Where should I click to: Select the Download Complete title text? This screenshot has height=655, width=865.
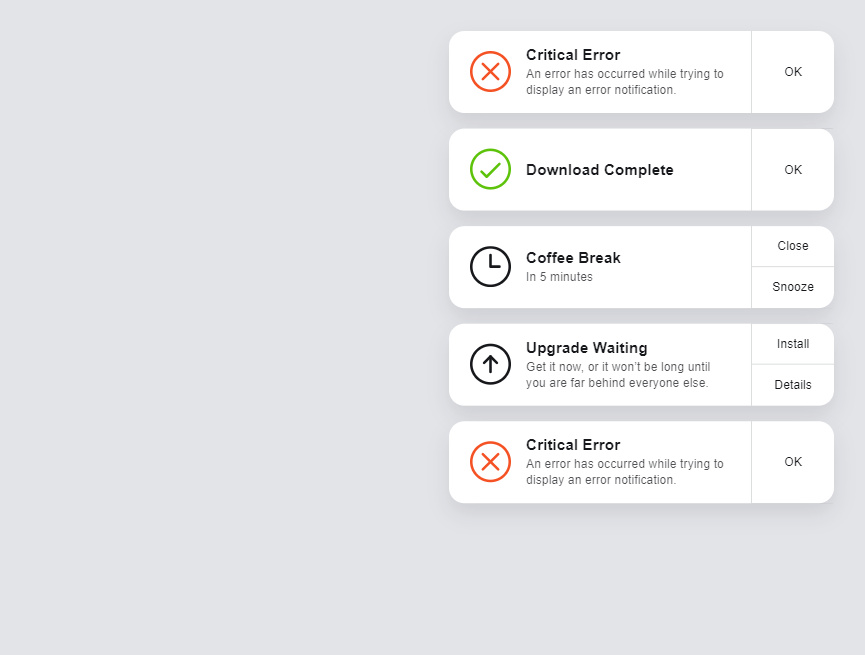click(600, 170)
